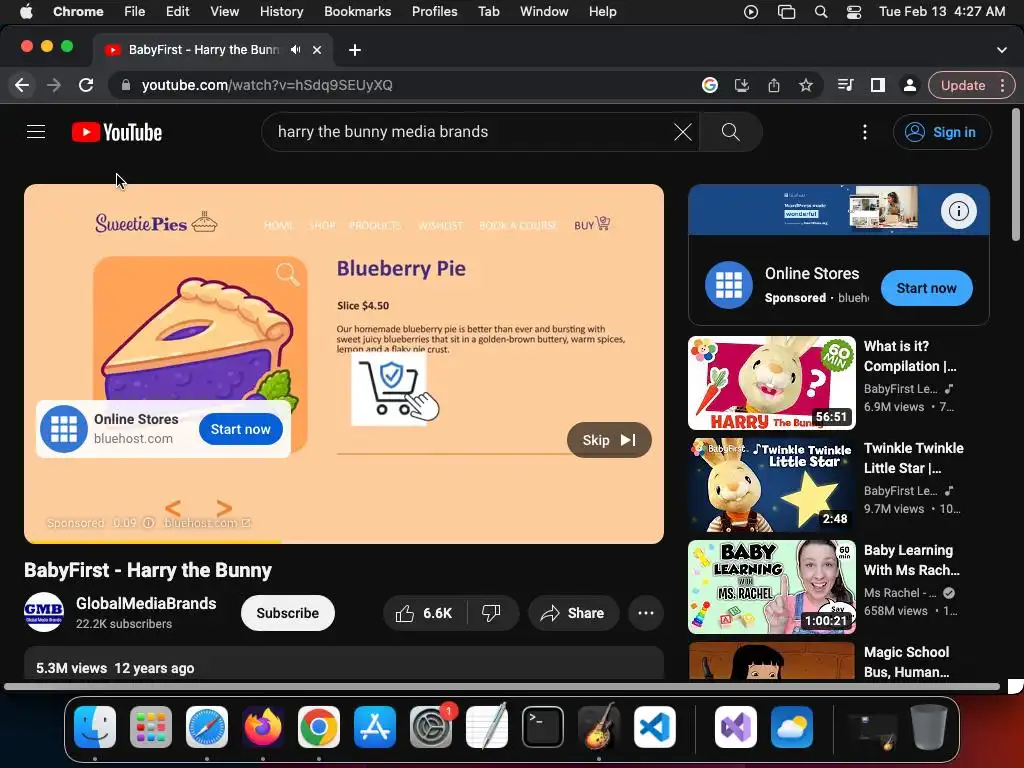Mute the BabyFirst tab audio
The height and width of the screenshot is (768, 1024).
coord(296,50)
